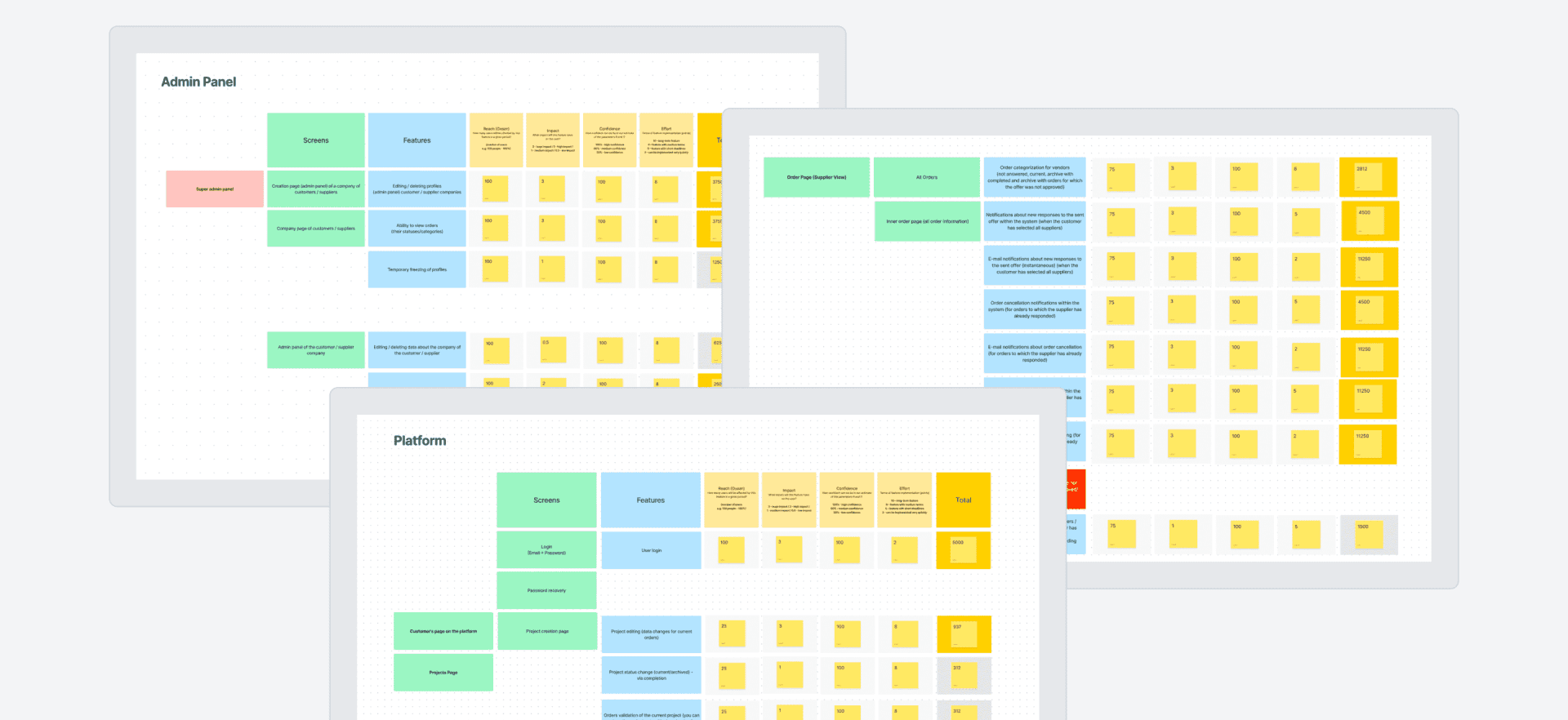Click the "Password recovery" screen card
This screenshot has height=720, width=1568.
pyautogui.click(x=546, y=590)
